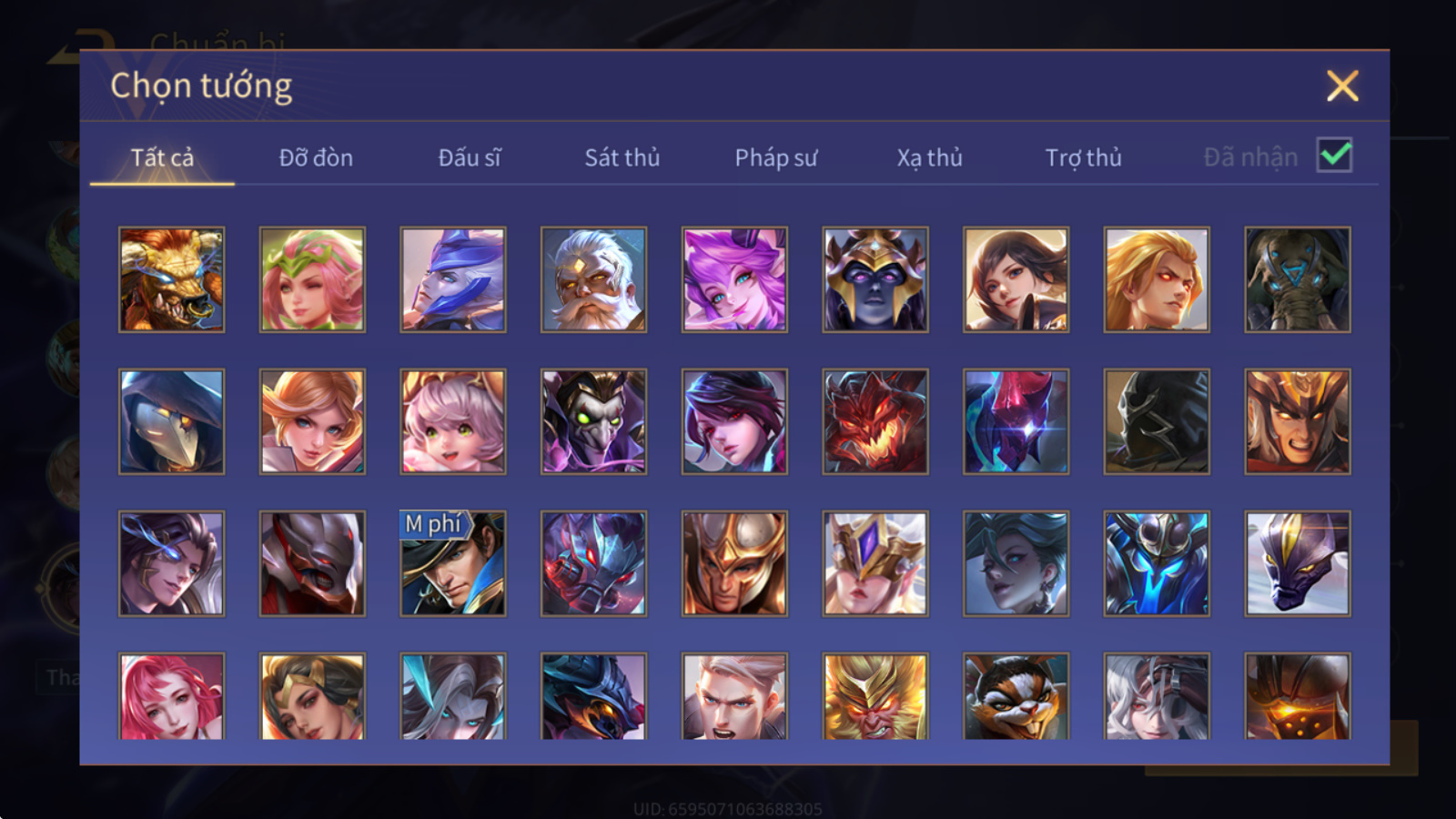Select the golden lion beast hero portrait
1456x819 pixels.
click(x=171, y=279)
